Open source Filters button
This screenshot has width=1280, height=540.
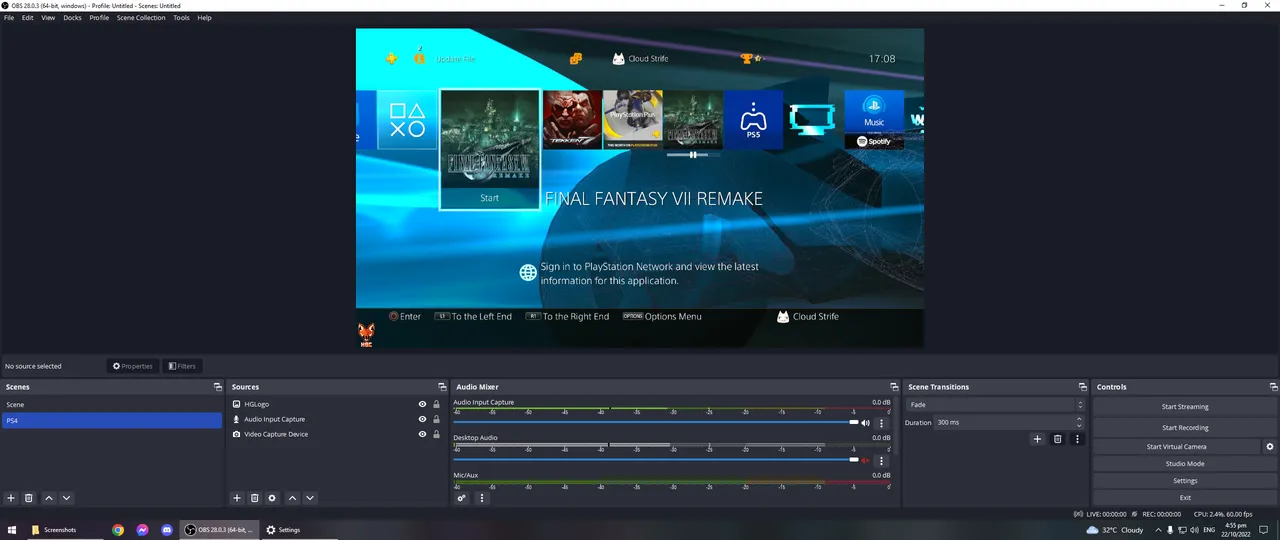pos(181,366)
